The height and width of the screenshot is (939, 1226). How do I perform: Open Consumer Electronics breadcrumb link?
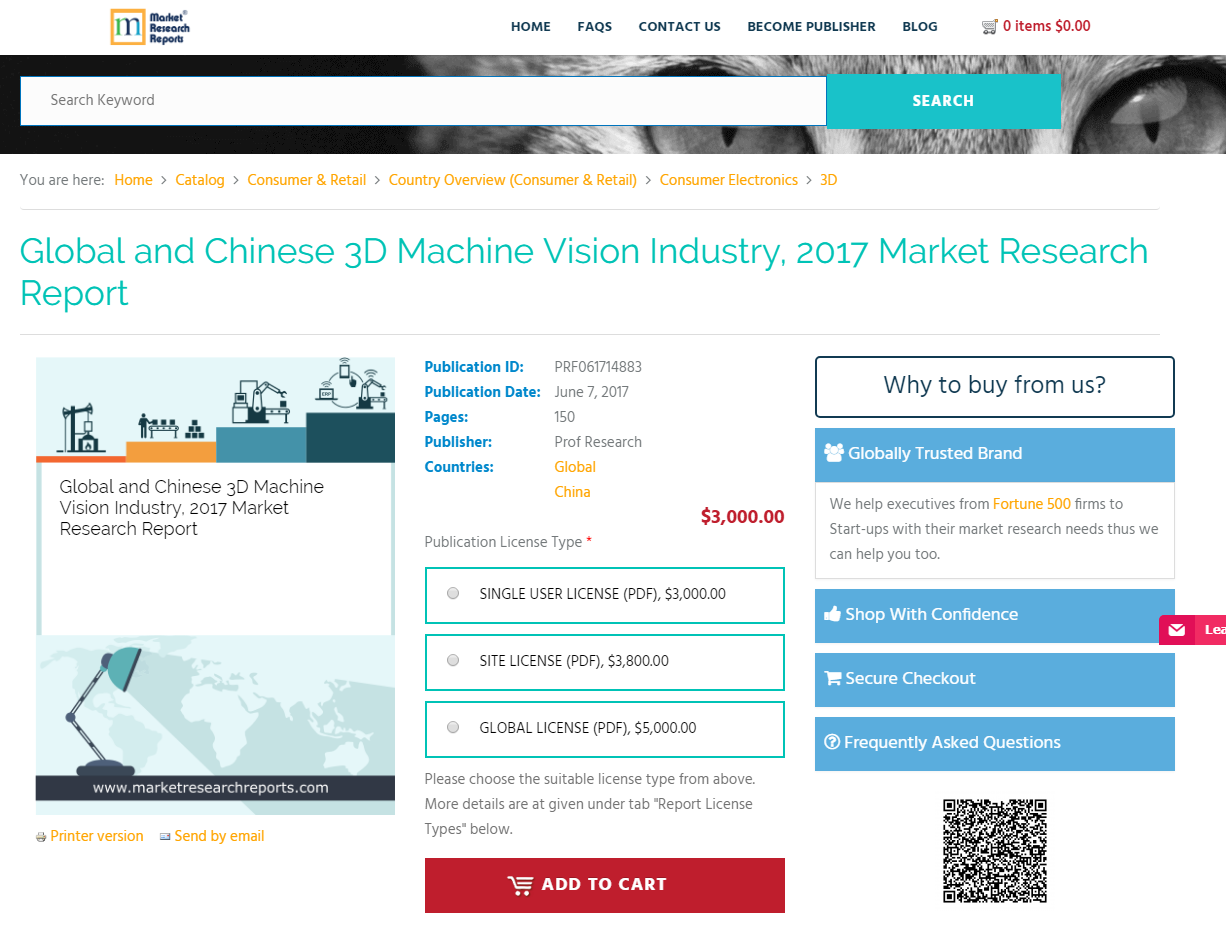tap(729, 180)
